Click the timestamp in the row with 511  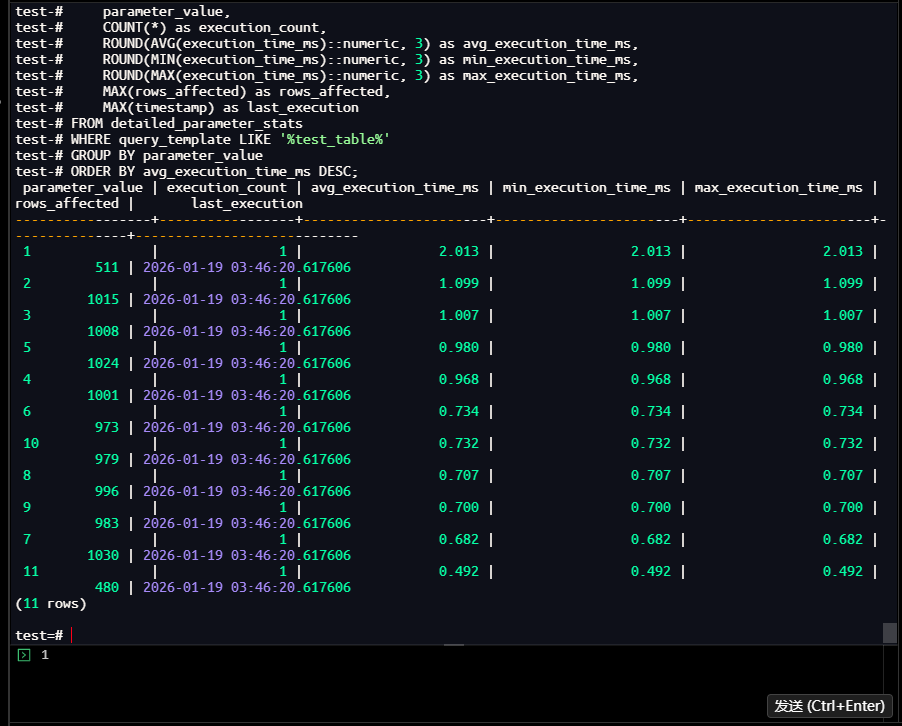[247, 268]
